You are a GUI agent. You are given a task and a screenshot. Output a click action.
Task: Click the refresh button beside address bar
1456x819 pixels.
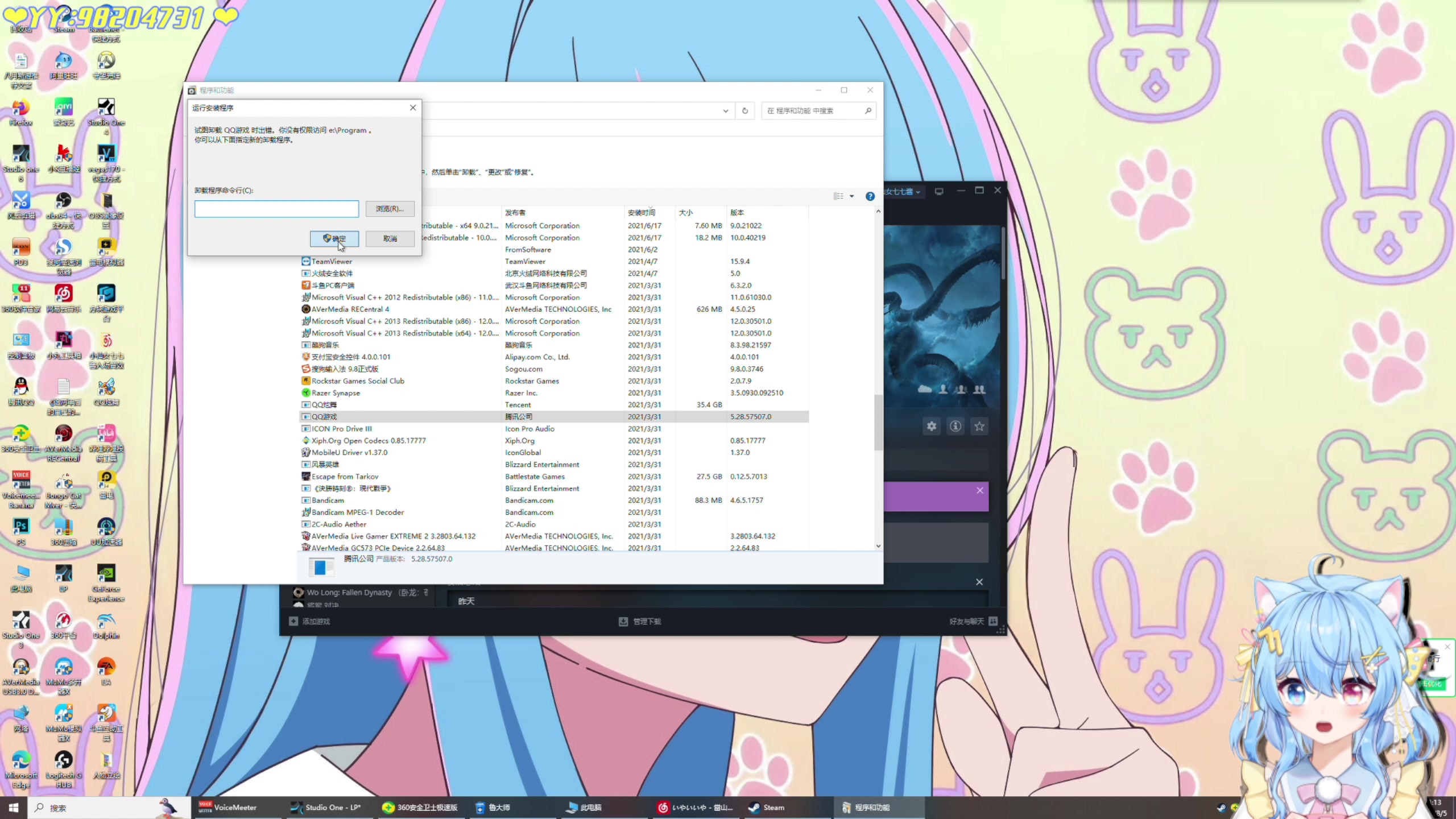(745, 110)
